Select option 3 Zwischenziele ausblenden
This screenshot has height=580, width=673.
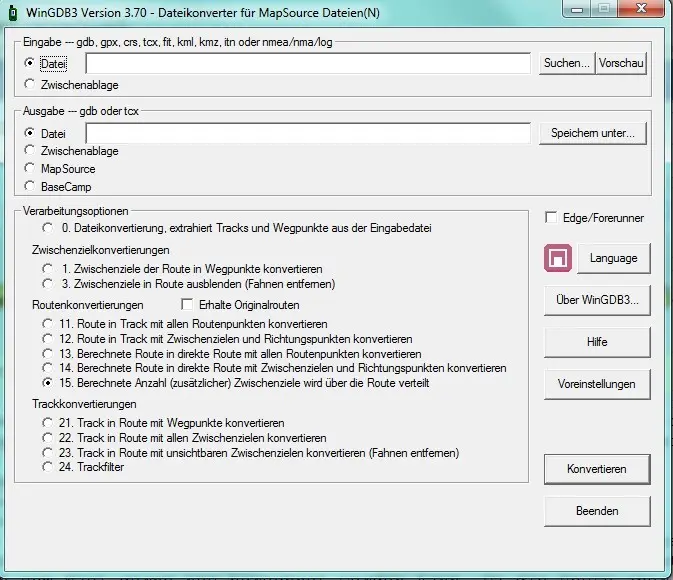47,284
